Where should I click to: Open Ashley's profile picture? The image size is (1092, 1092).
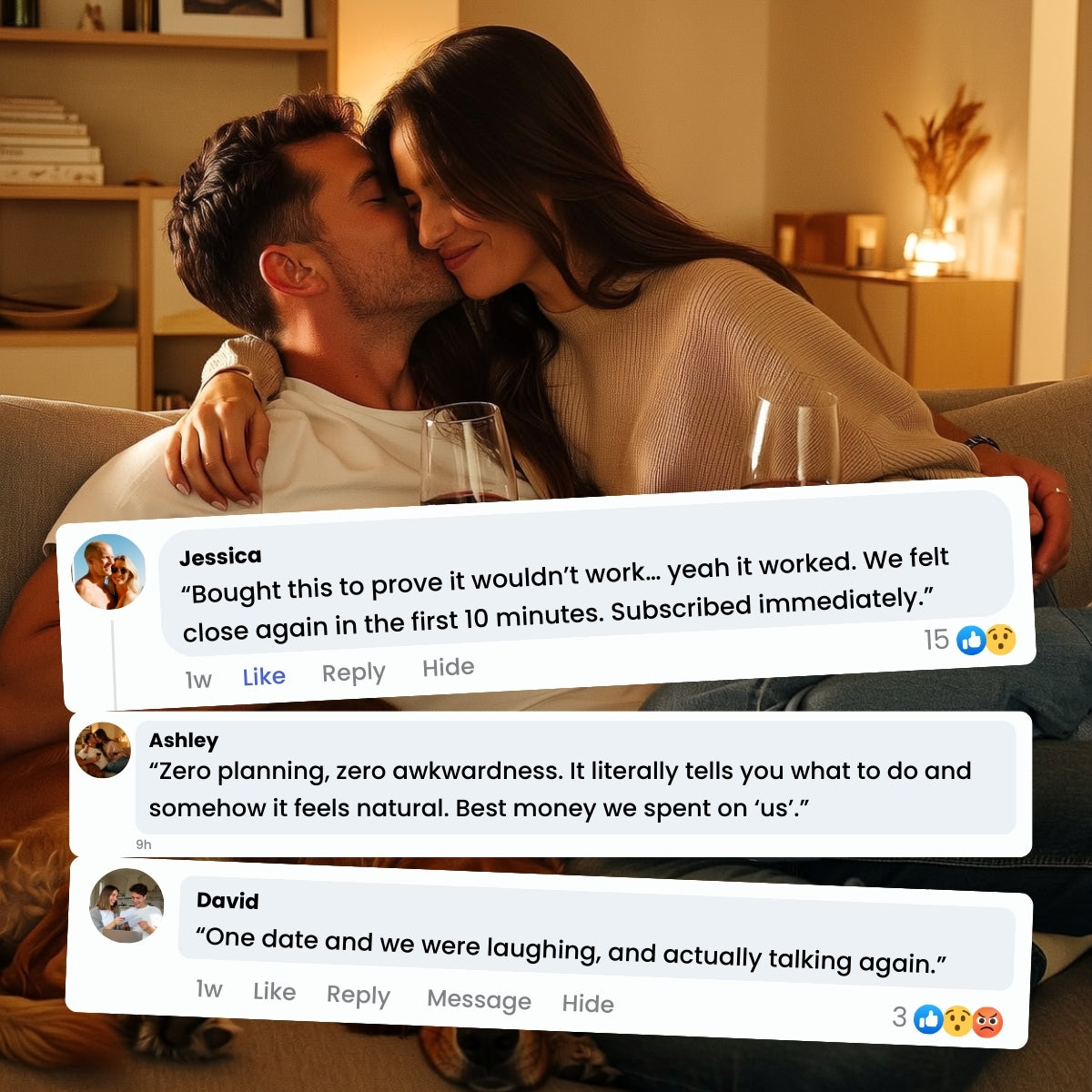[102, 750]
